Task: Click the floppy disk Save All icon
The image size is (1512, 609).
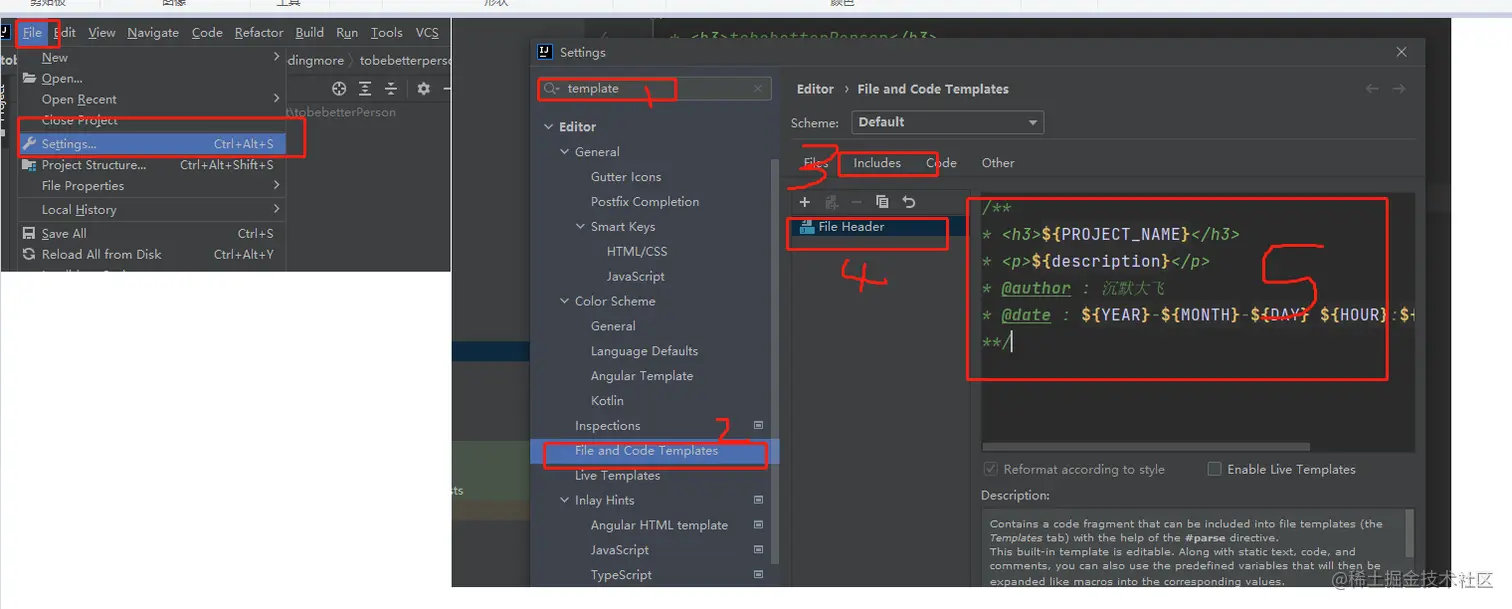Action: (x=30, y=234)
